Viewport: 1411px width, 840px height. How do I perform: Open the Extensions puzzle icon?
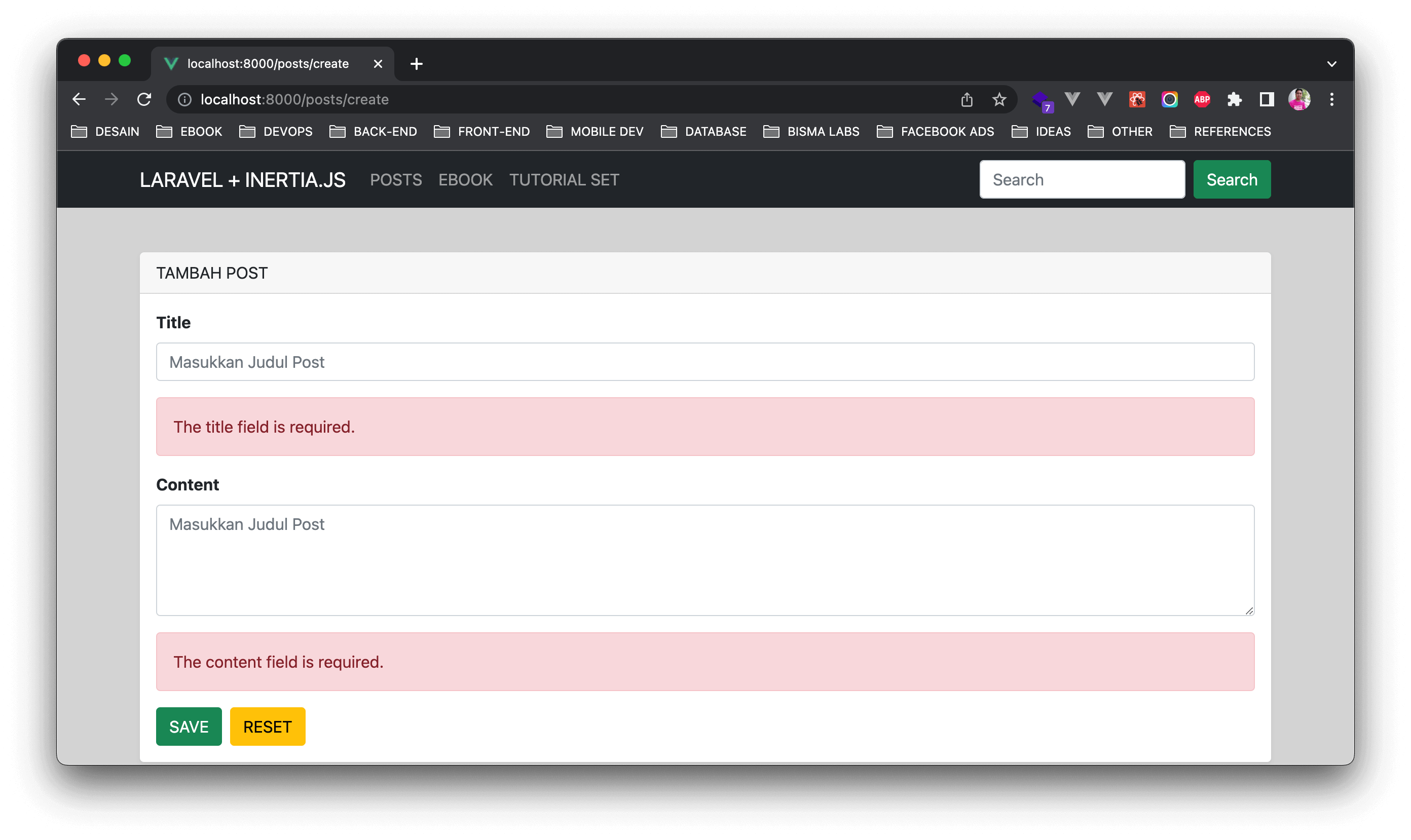1234,100
